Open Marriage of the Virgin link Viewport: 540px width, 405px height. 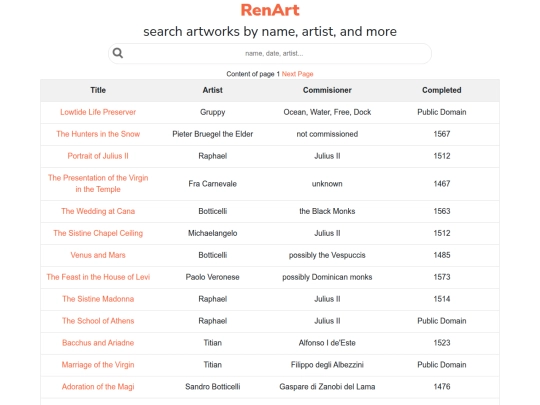click(98, 365)
